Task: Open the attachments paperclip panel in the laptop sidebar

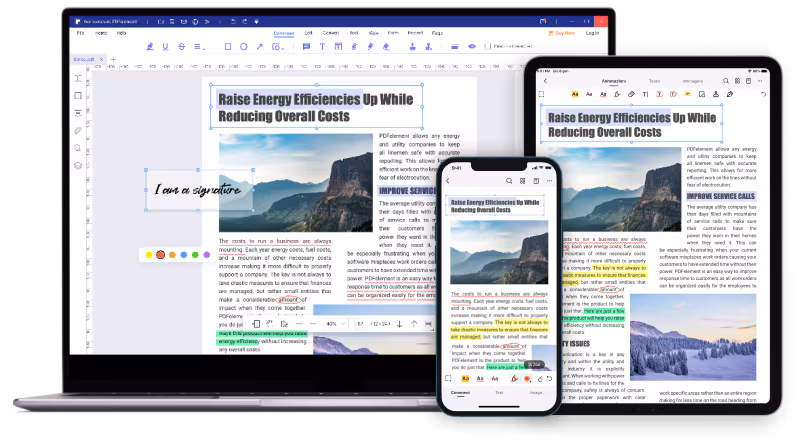Action: click(x=78, y=131)
